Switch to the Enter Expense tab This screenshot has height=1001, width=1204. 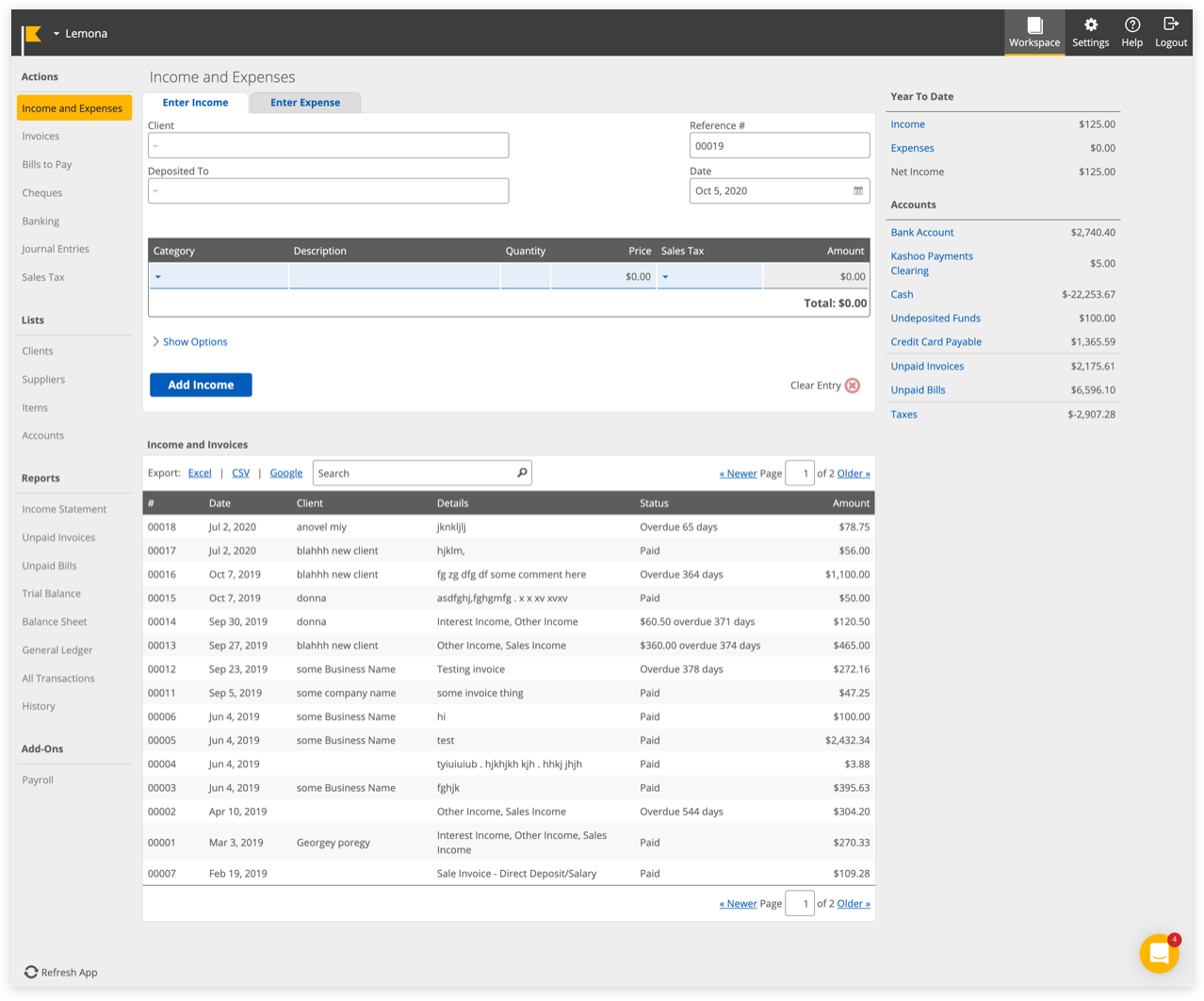click(x=305, y=103)
